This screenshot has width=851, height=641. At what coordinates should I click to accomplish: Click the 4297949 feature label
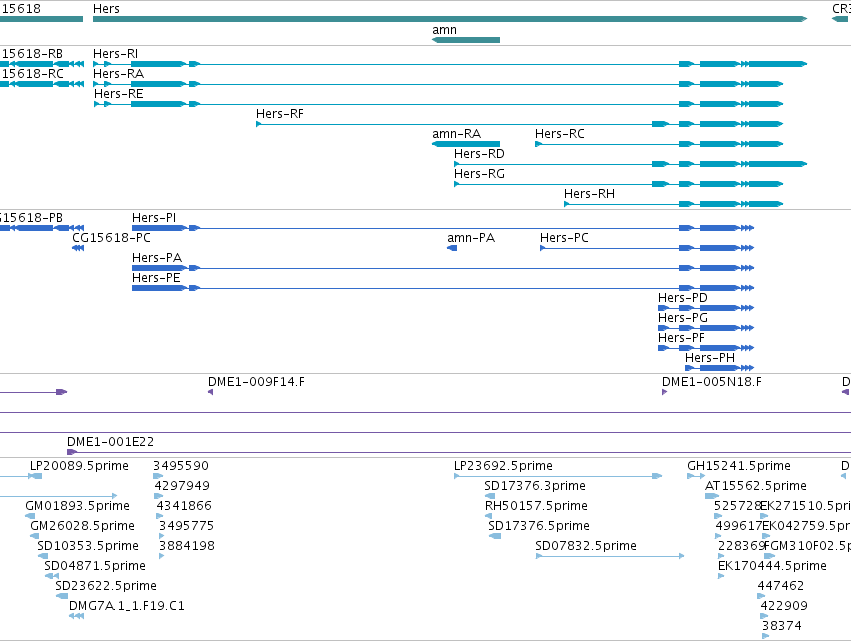(x=182, y=486)
